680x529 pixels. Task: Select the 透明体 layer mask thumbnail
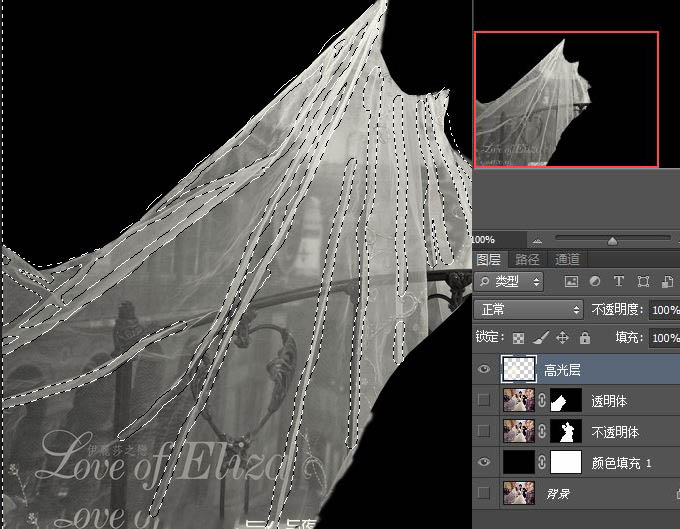coord(566,400)
